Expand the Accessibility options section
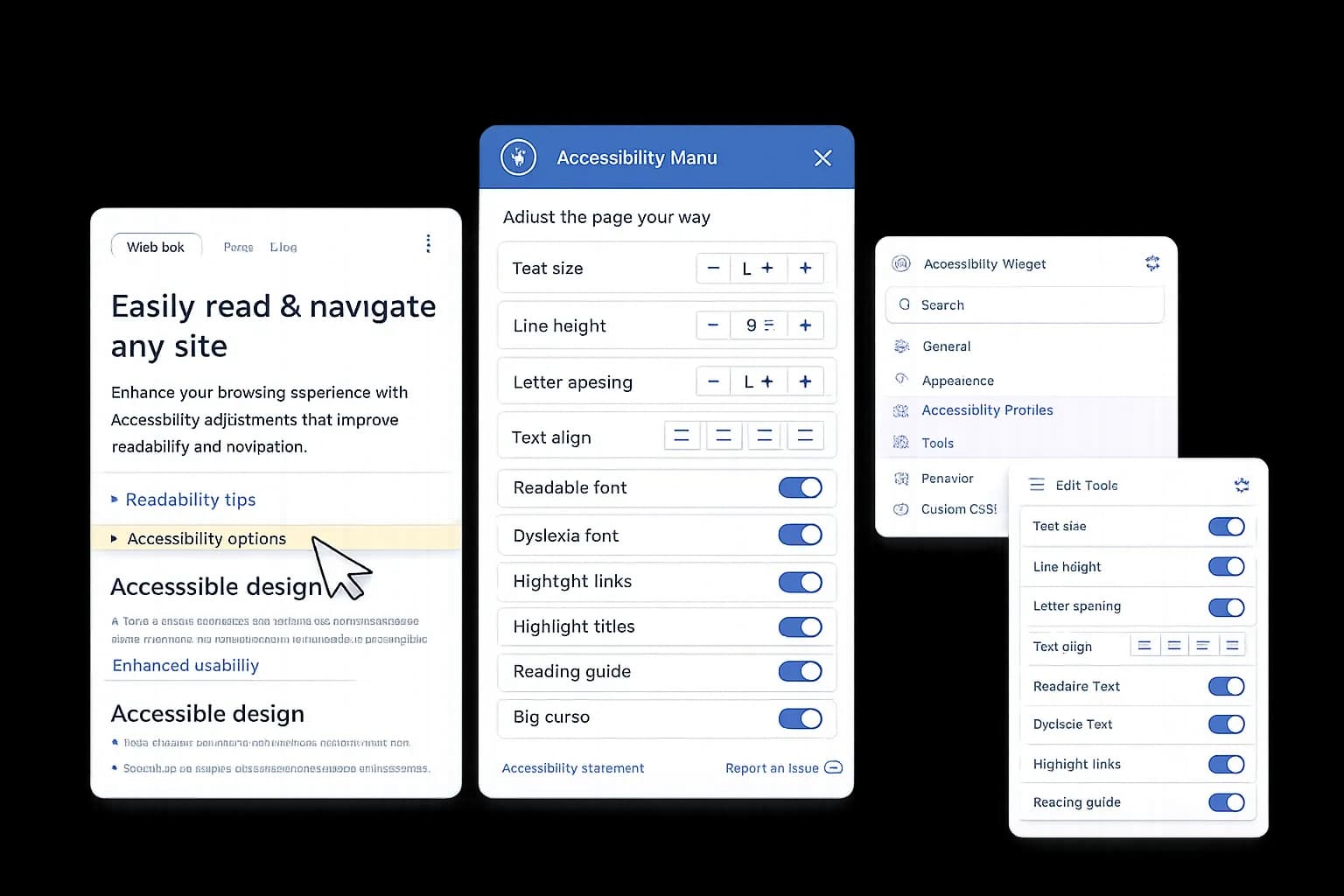The width and height of the screenshot is (1344, 896). pos(276,538)
